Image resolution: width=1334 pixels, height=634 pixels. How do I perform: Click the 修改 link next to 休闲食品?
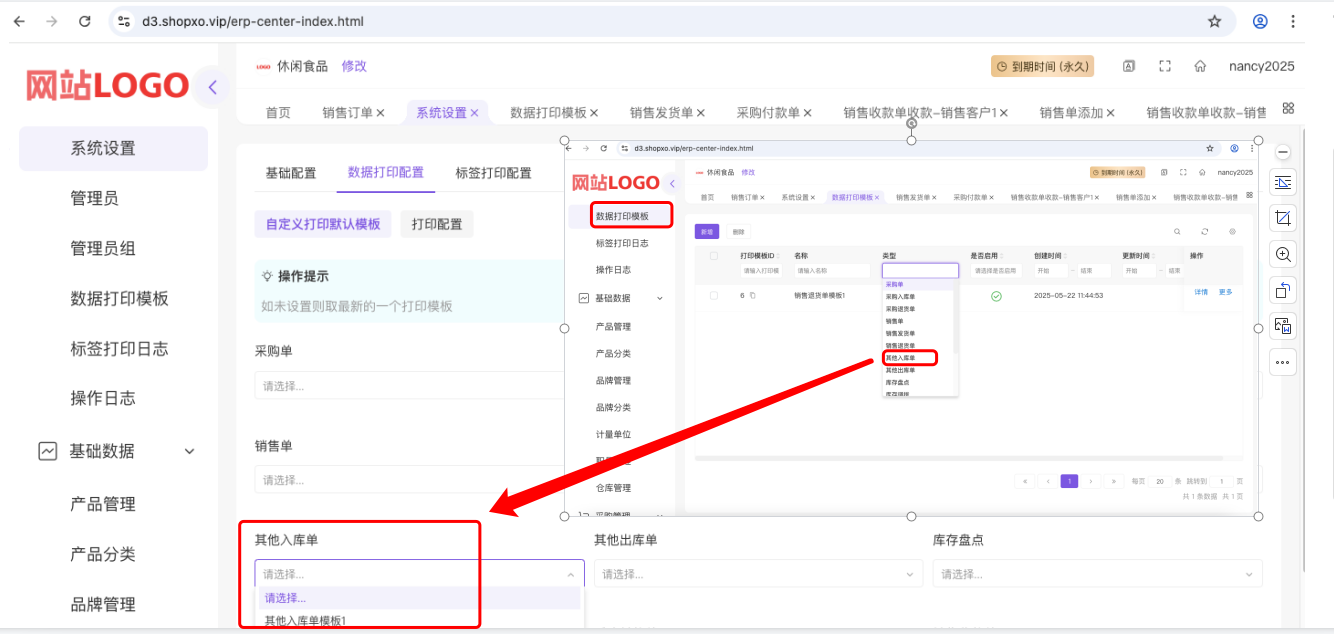pos(354,66)
